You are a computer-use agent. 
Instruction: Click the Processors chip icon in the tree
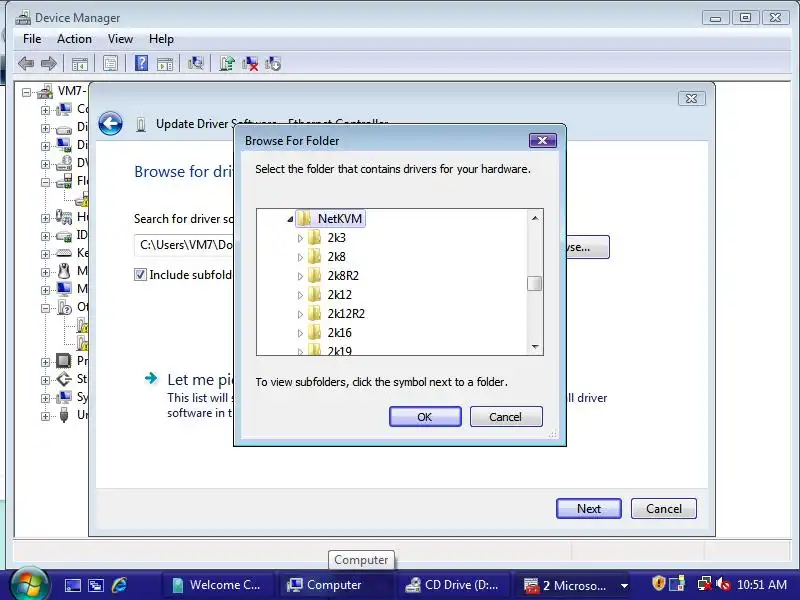pos(63,361)
